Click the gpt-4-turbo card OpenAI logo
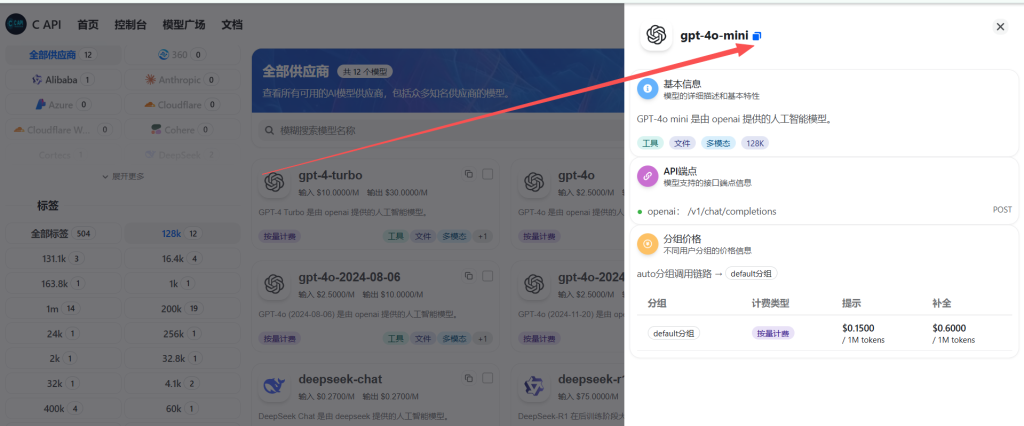The height and width of the screenshot is (426, 1024). click(x=274, y=182)
